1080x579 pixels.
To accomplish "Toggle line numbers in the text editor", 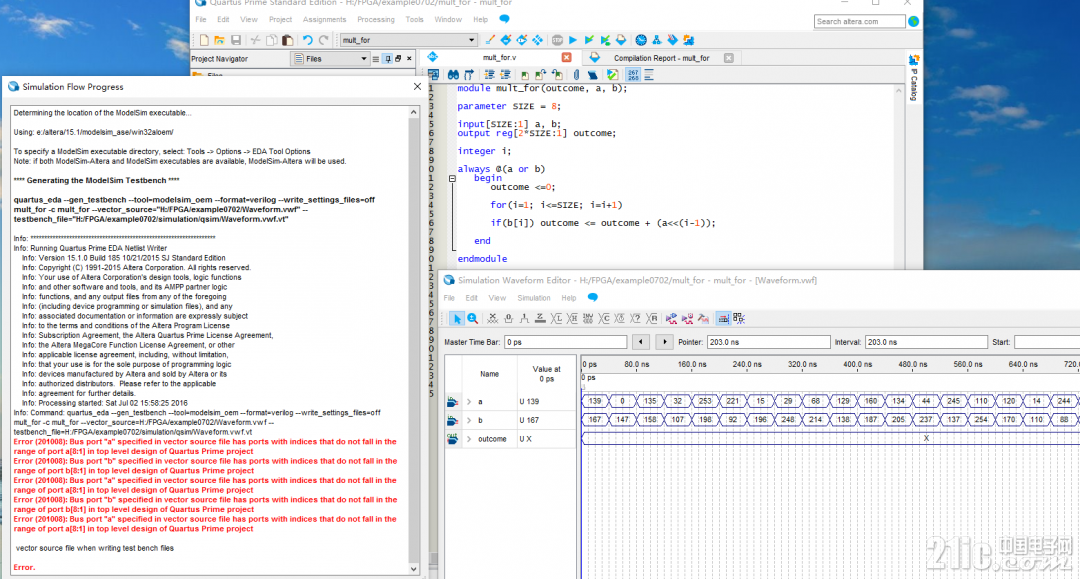I will 633,74.
